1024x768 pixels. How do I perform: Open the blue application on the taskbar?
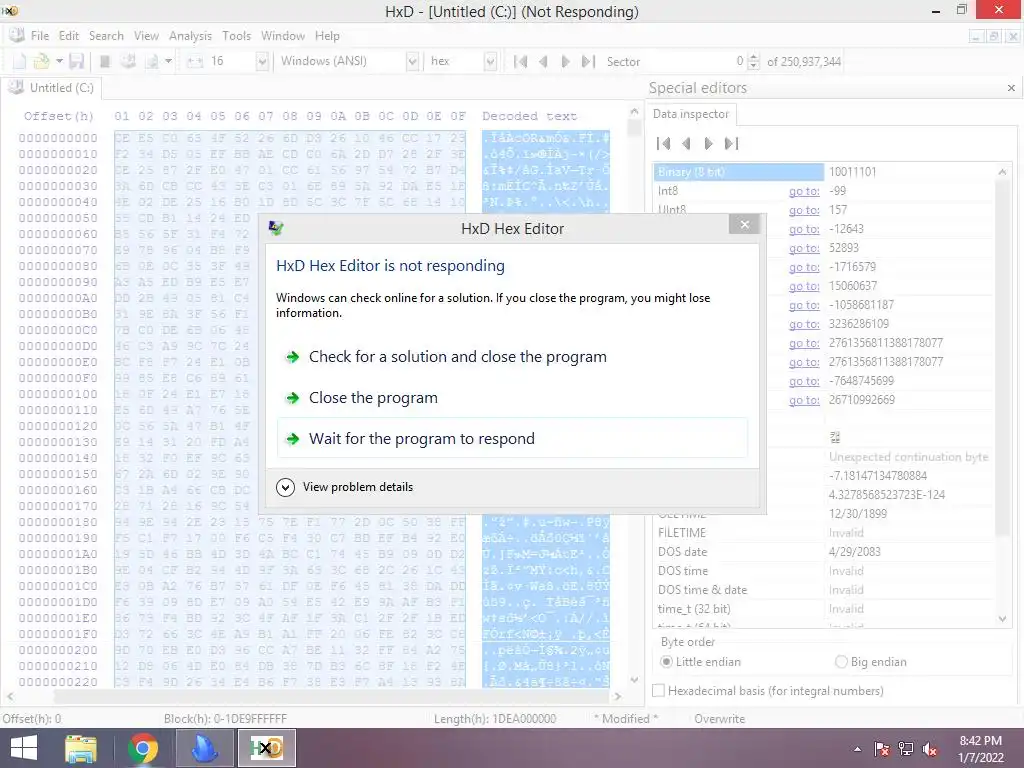[x=205, y=748]
